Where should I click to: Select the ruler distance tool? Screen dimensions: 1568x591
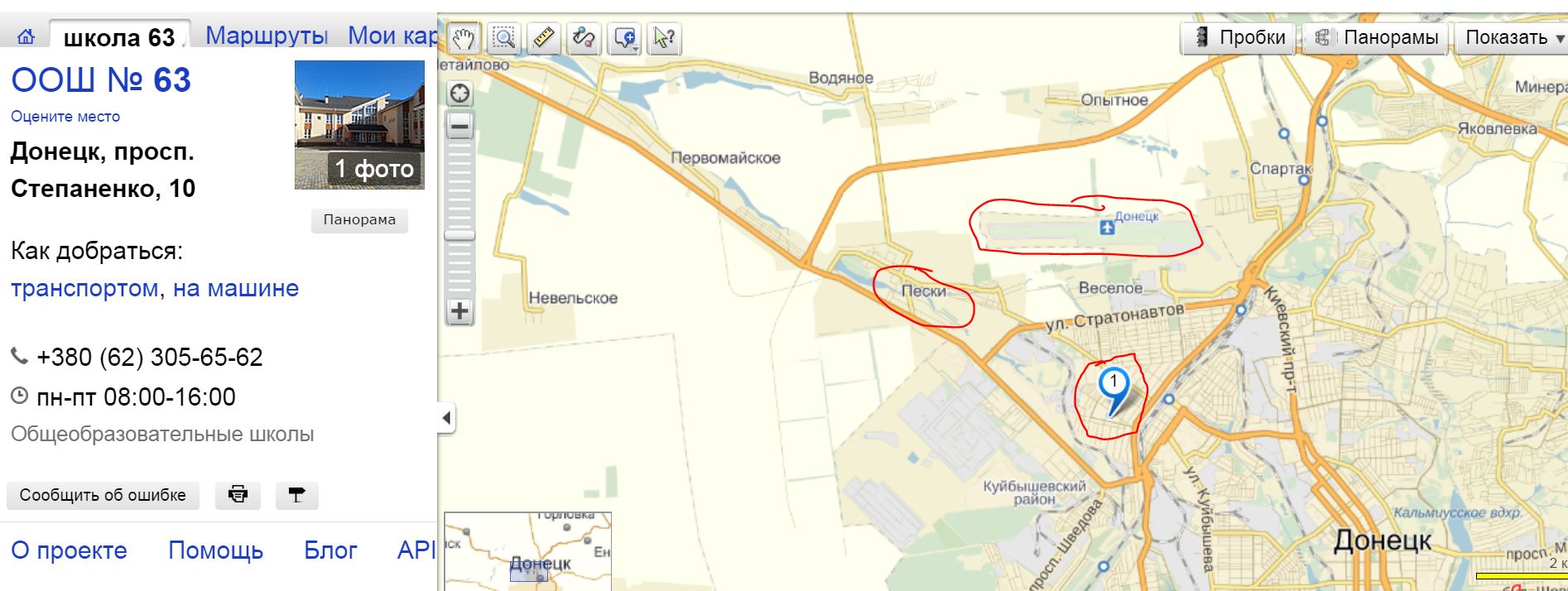543,38
